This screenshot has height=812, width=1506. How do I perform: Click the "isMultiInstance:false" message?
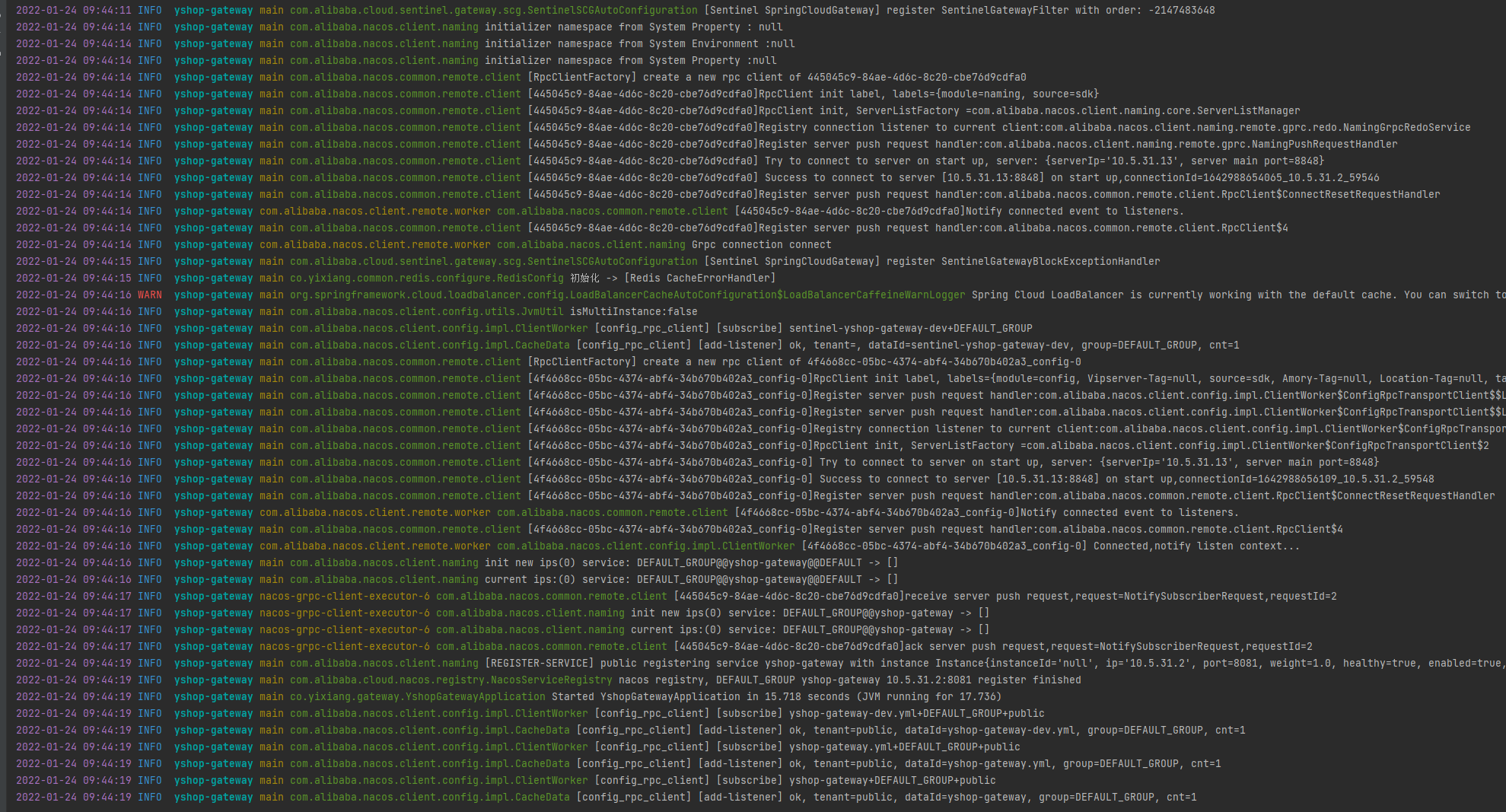(x=634, y=311)
